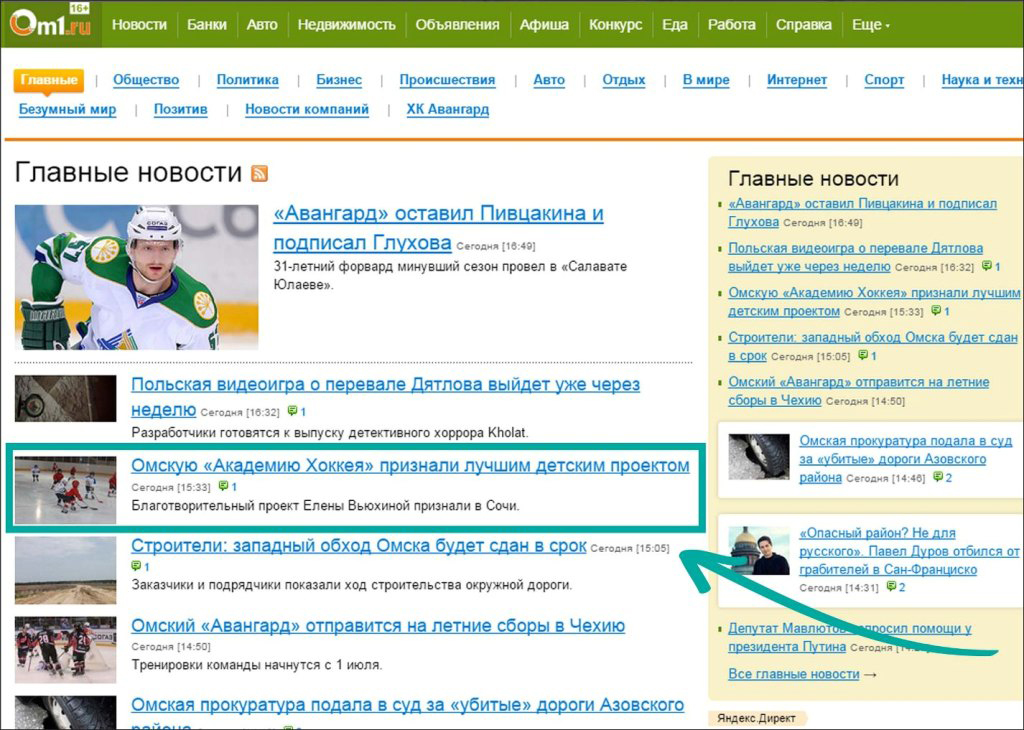Open Новости in the green navigation bar
Viewport: 1024px width, 730px height.
pyautogui.click(x=139, y=25)
